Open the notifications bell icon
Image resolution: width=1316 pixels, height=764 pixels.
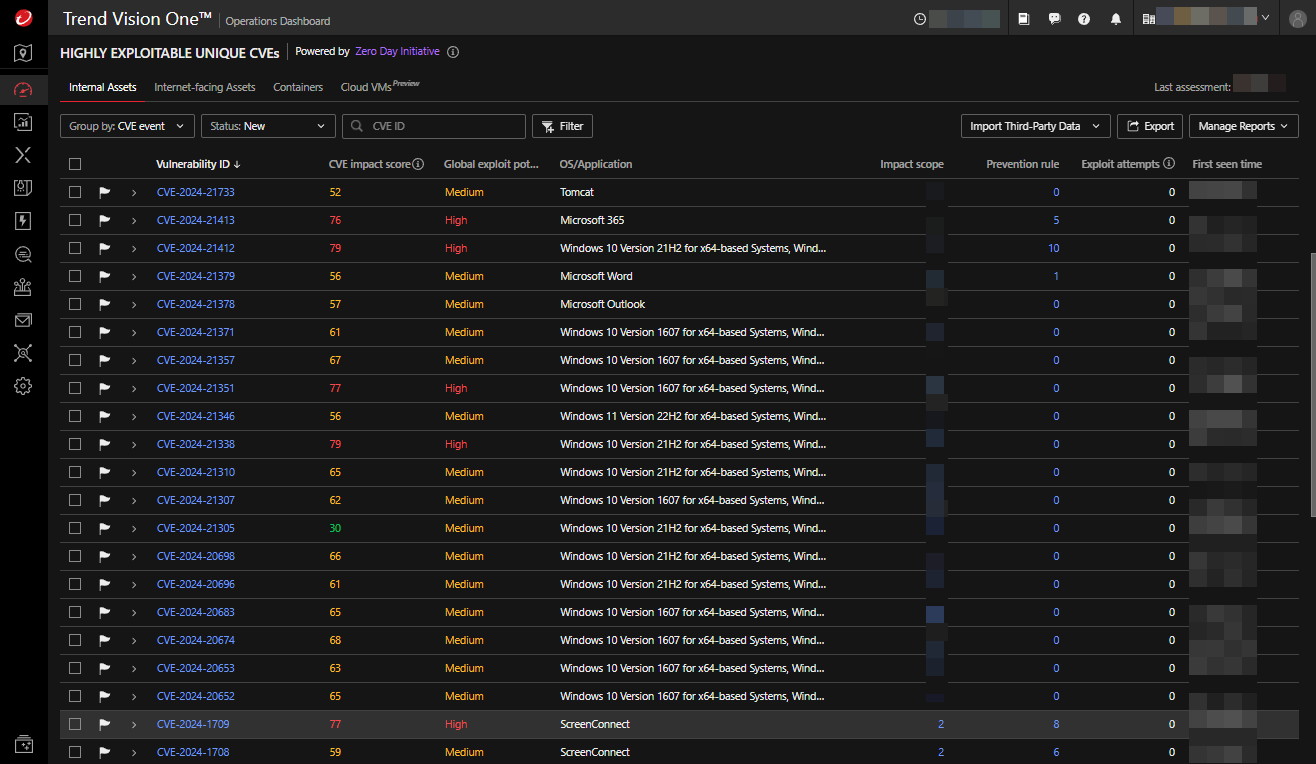click(1116, 19)
